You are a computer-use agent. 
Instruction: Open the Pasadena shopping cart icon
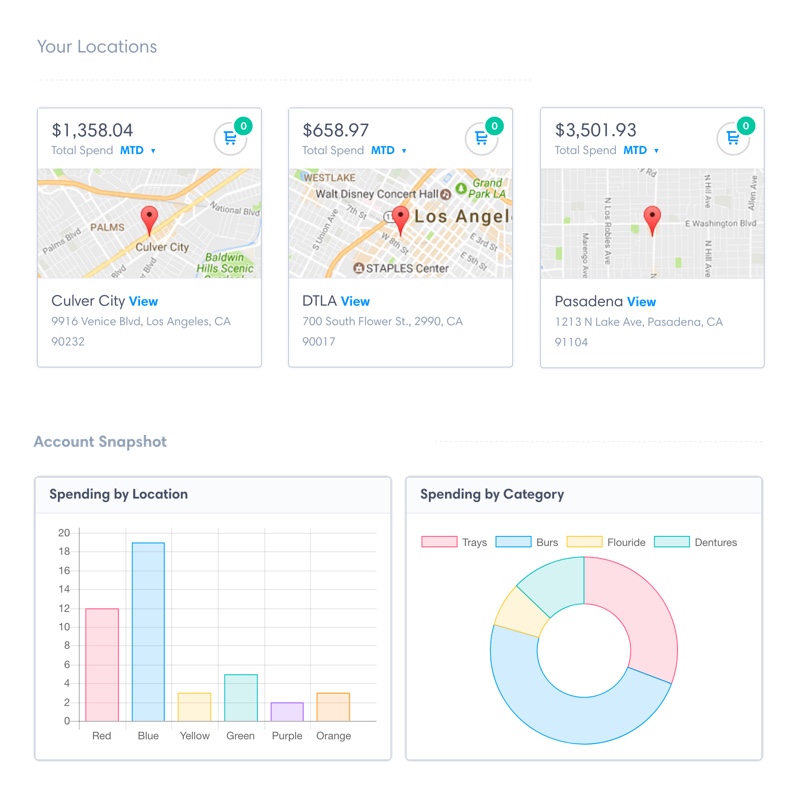click(734, 139)
